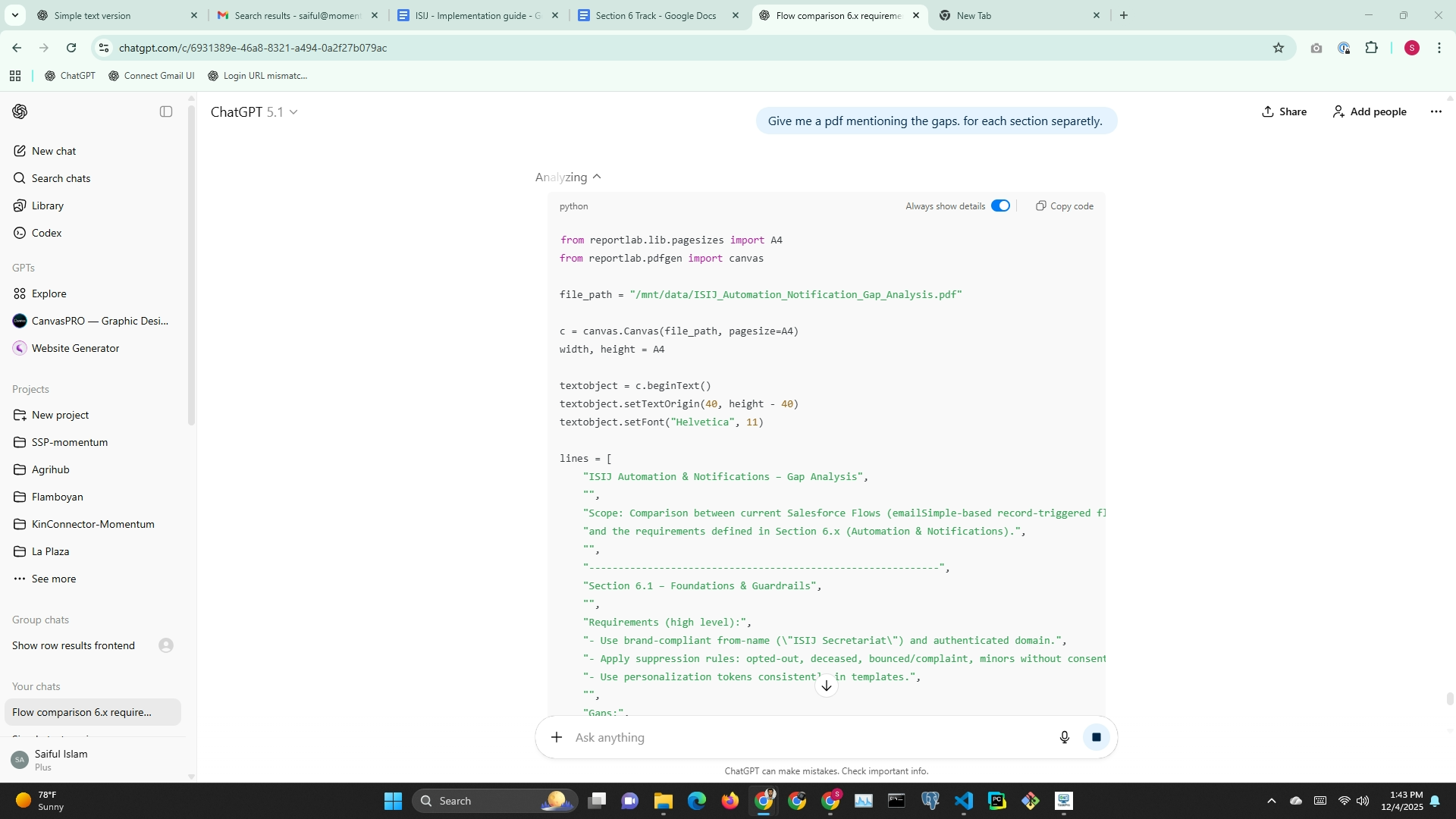Switch to ISIJ Implementation guide tab
The height and width of the screenshot is (819, 1456).
pyautogui.click(x=477, y=15)
